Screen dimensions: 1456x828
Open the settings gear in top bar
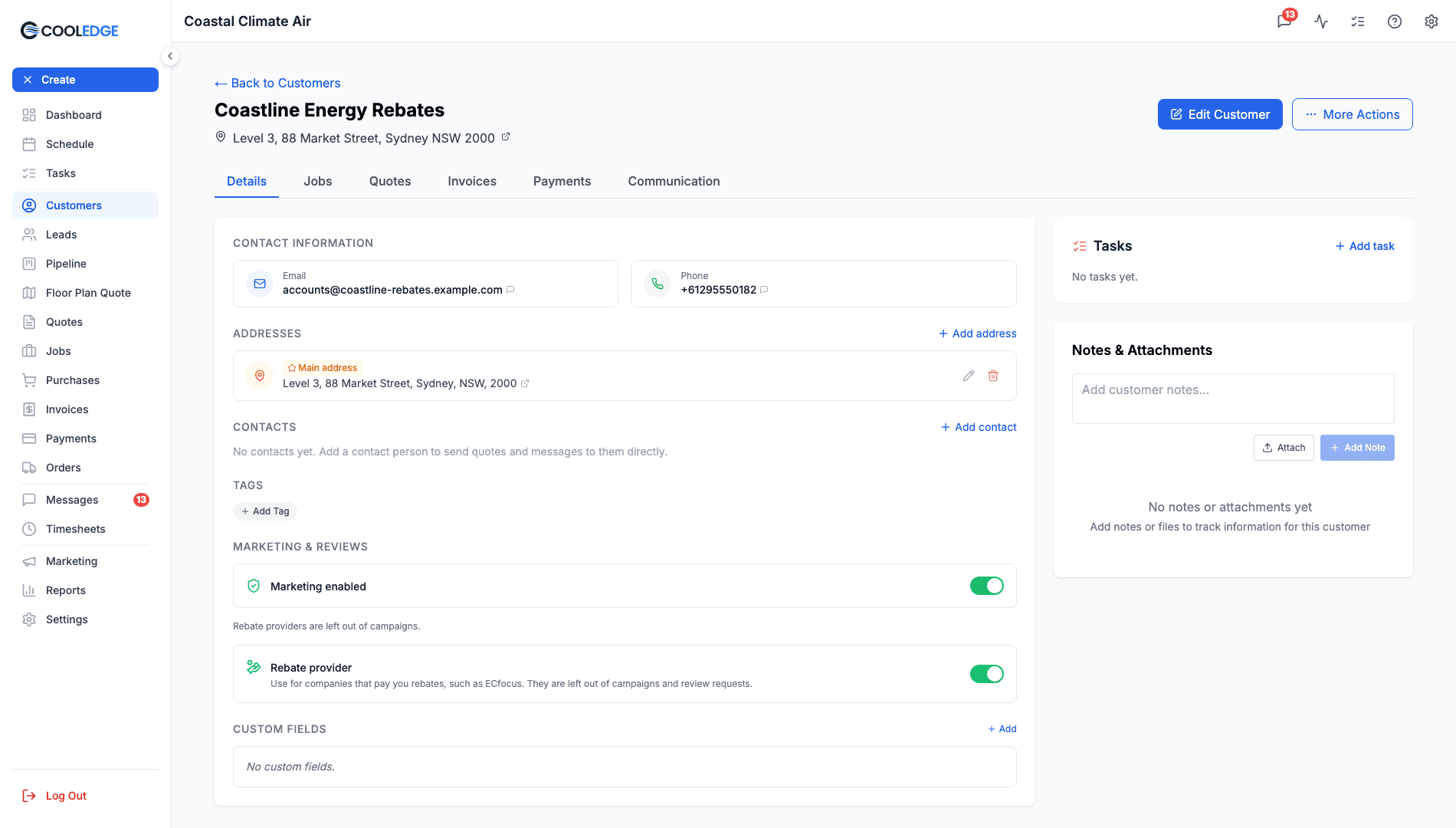(1431, 21)
